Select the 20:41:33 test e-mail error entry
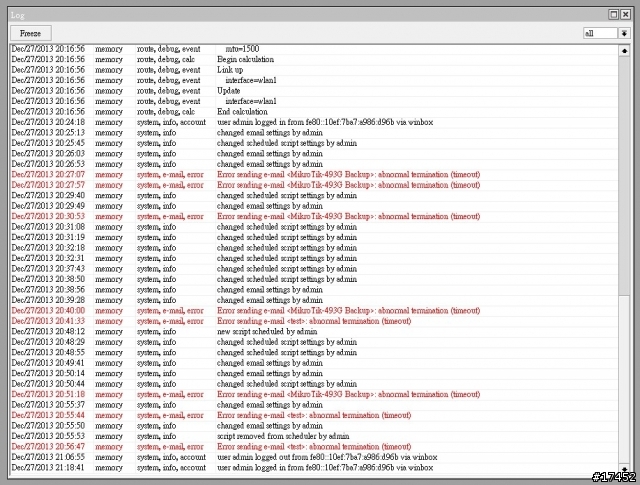Screen dimensions: 640x485 314,321
